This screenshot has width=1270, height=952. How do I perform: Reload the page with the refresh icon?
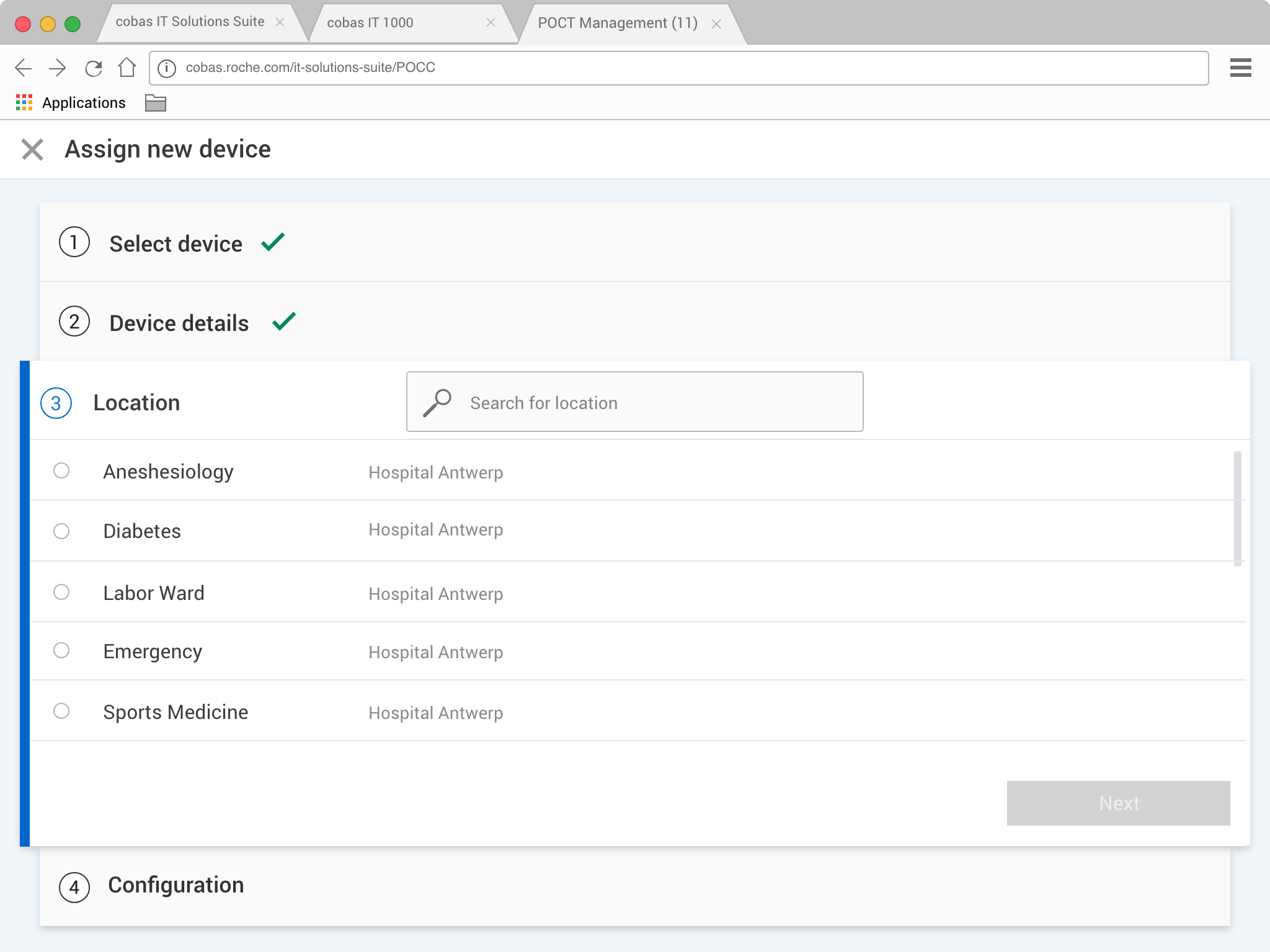[x=93, y=68]
